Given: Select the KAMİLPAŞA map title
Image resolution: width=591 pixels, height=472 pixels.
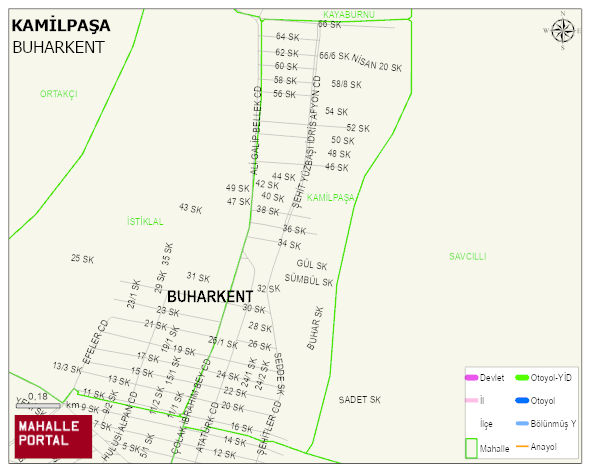Looking at the screenshot, I should coord(61,26).
